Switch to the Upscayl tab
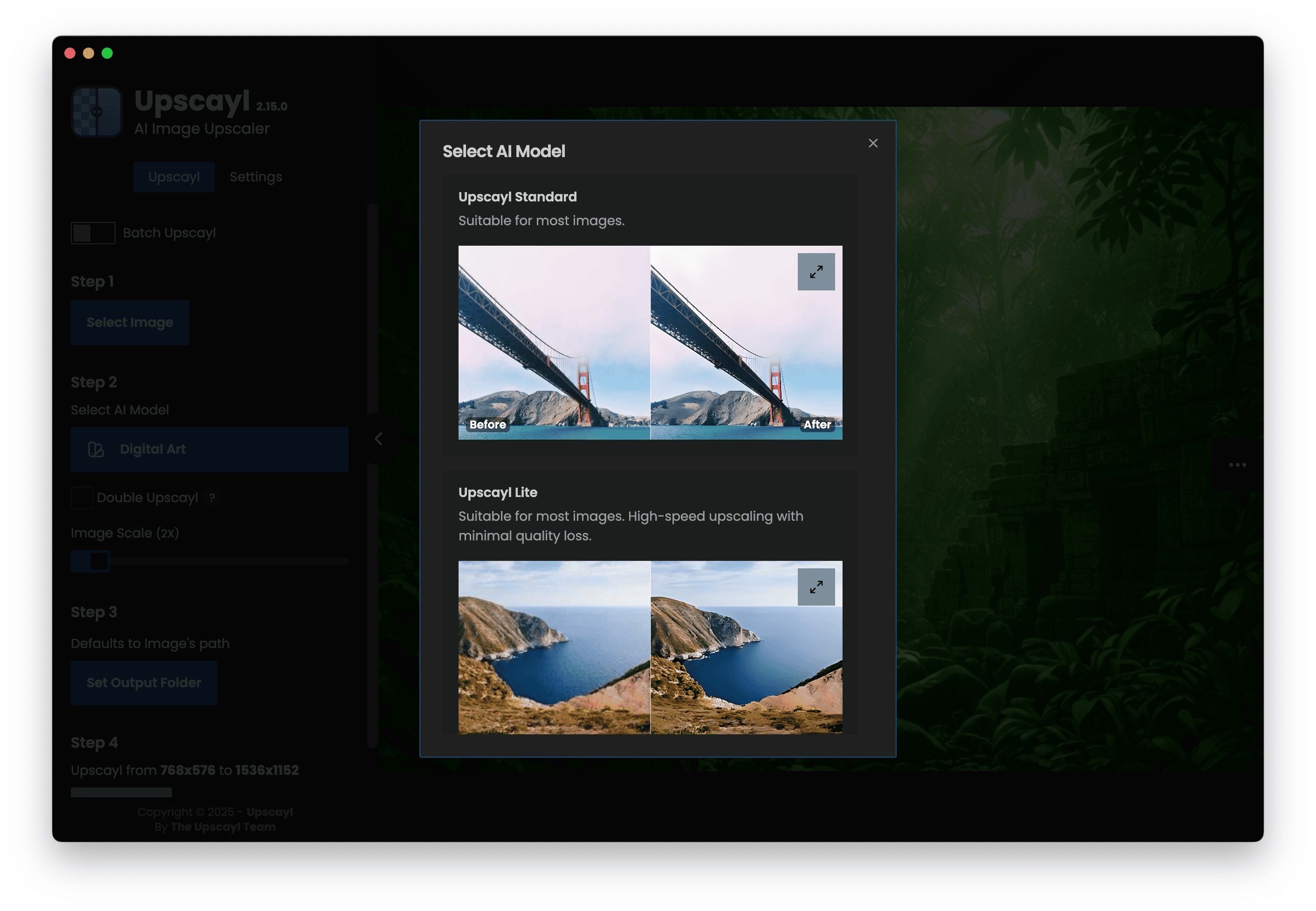Viewport: 1316px width, 911px height. [174, 177]
